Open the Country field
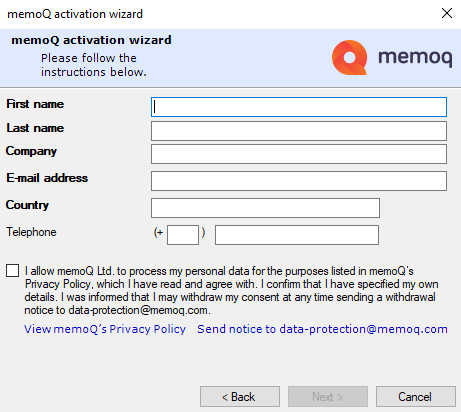 265,208
